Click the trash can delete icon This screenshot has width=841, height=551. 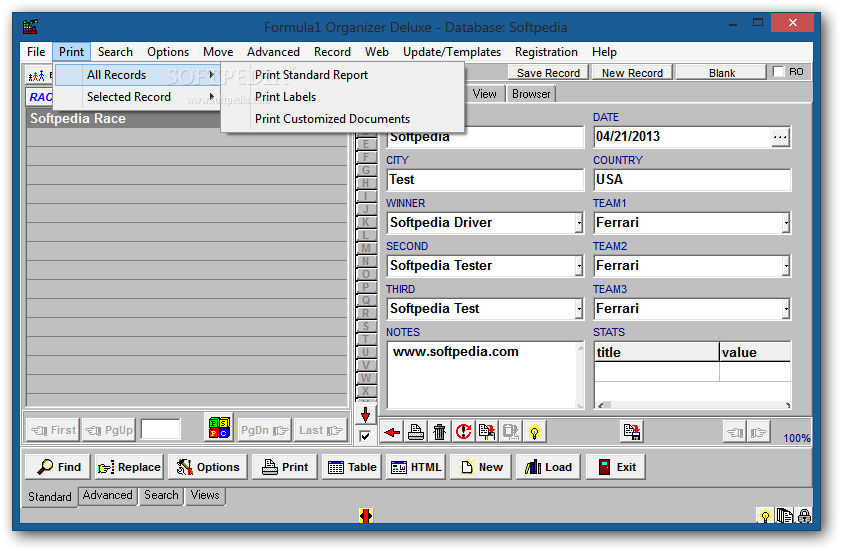tap(439, 432)
